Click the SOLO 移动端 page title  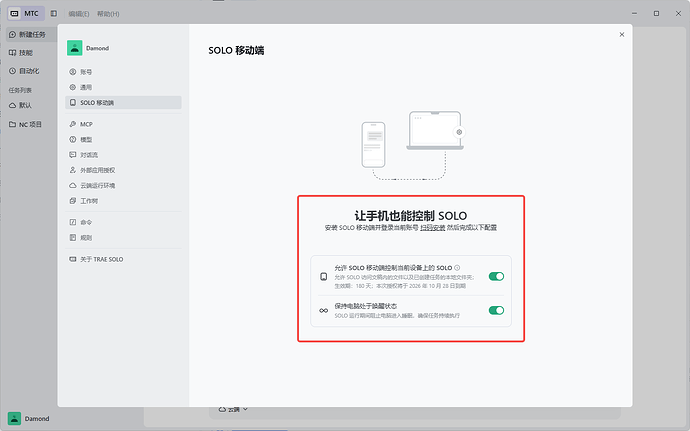(x=236, y=51)
